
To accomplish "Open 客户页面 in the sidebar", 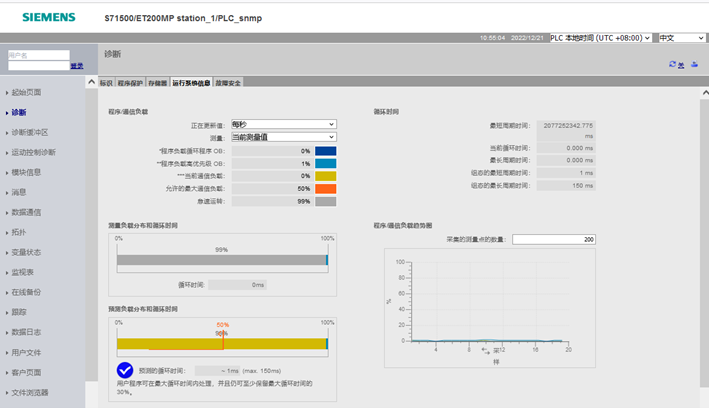I will [x=26, y=372].
